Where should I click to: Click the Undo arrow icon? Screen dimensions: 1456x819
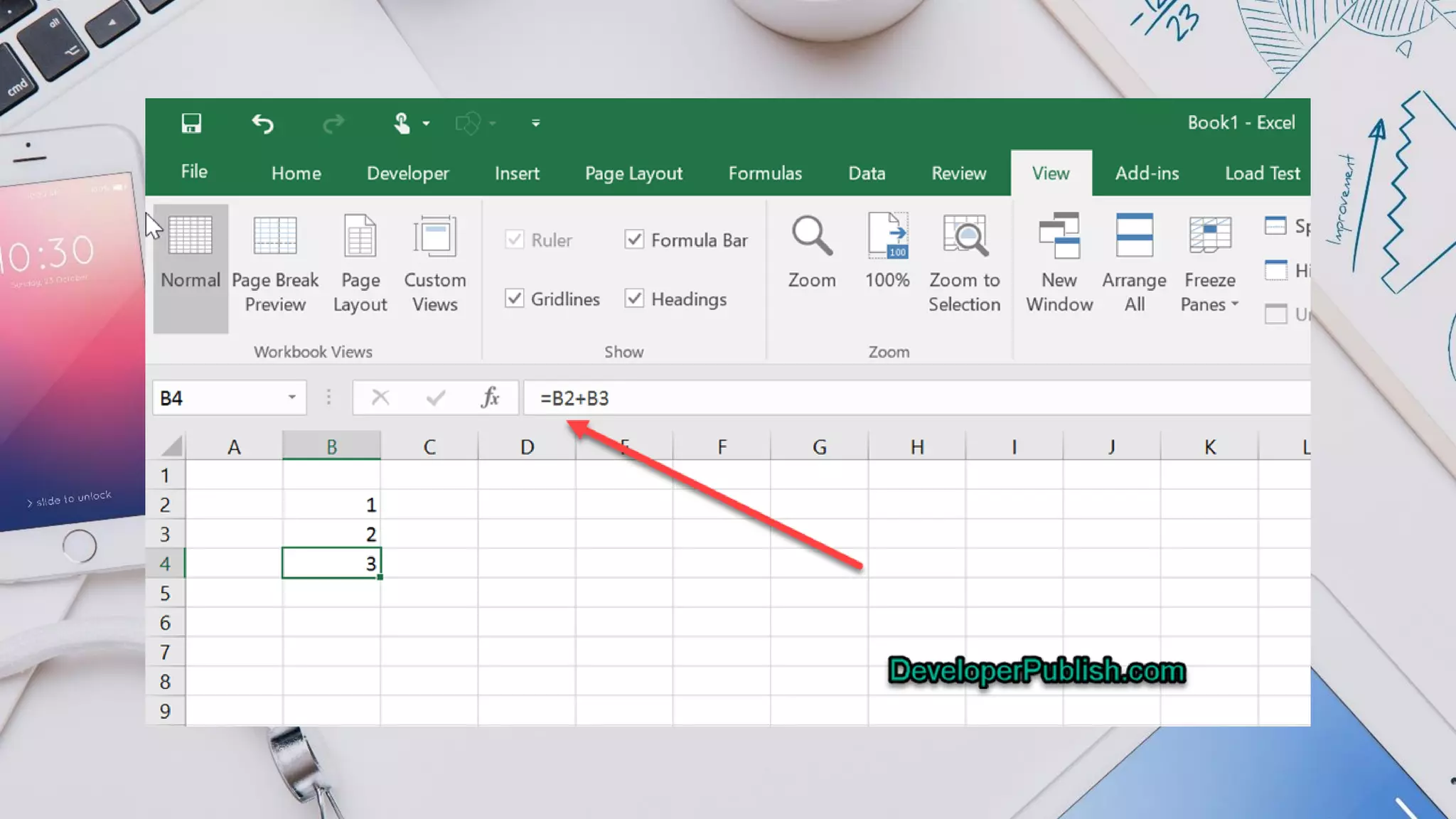coord(262,124)
